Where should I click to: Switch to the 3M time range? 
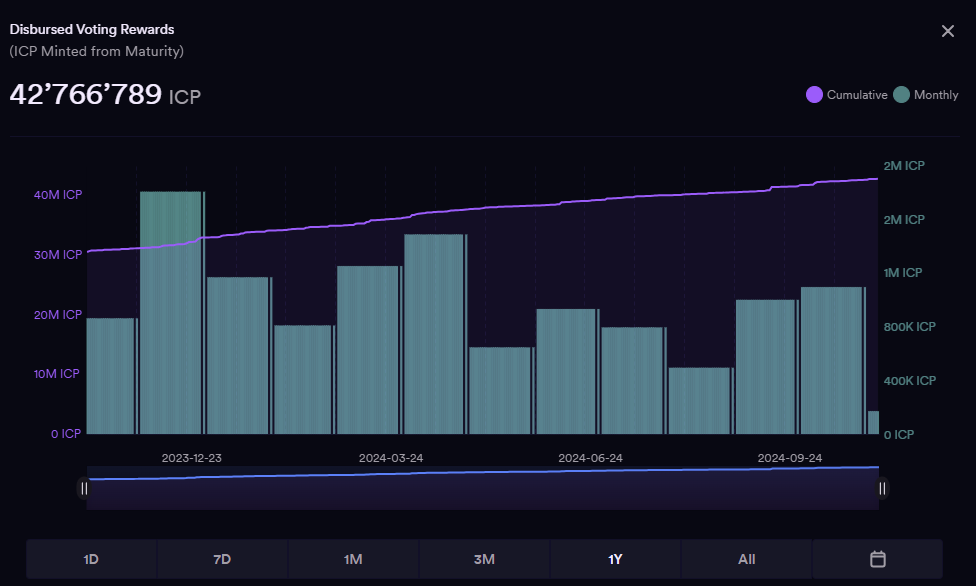pos(484,559)
